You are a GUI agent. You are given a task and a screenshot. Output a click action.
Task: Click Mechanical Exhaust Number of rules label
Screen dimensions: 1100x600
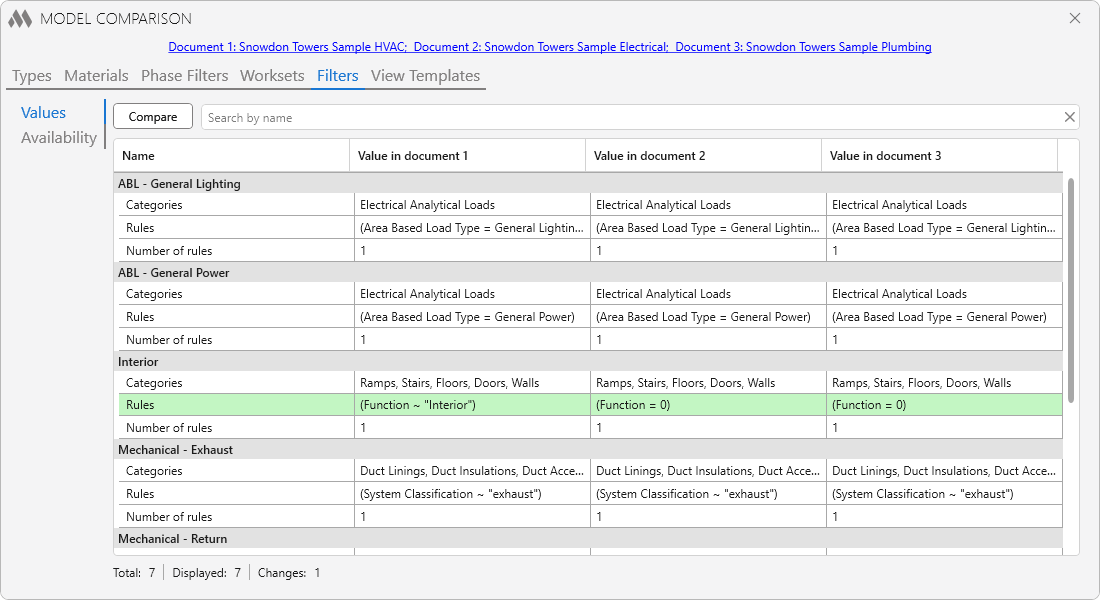169,517
